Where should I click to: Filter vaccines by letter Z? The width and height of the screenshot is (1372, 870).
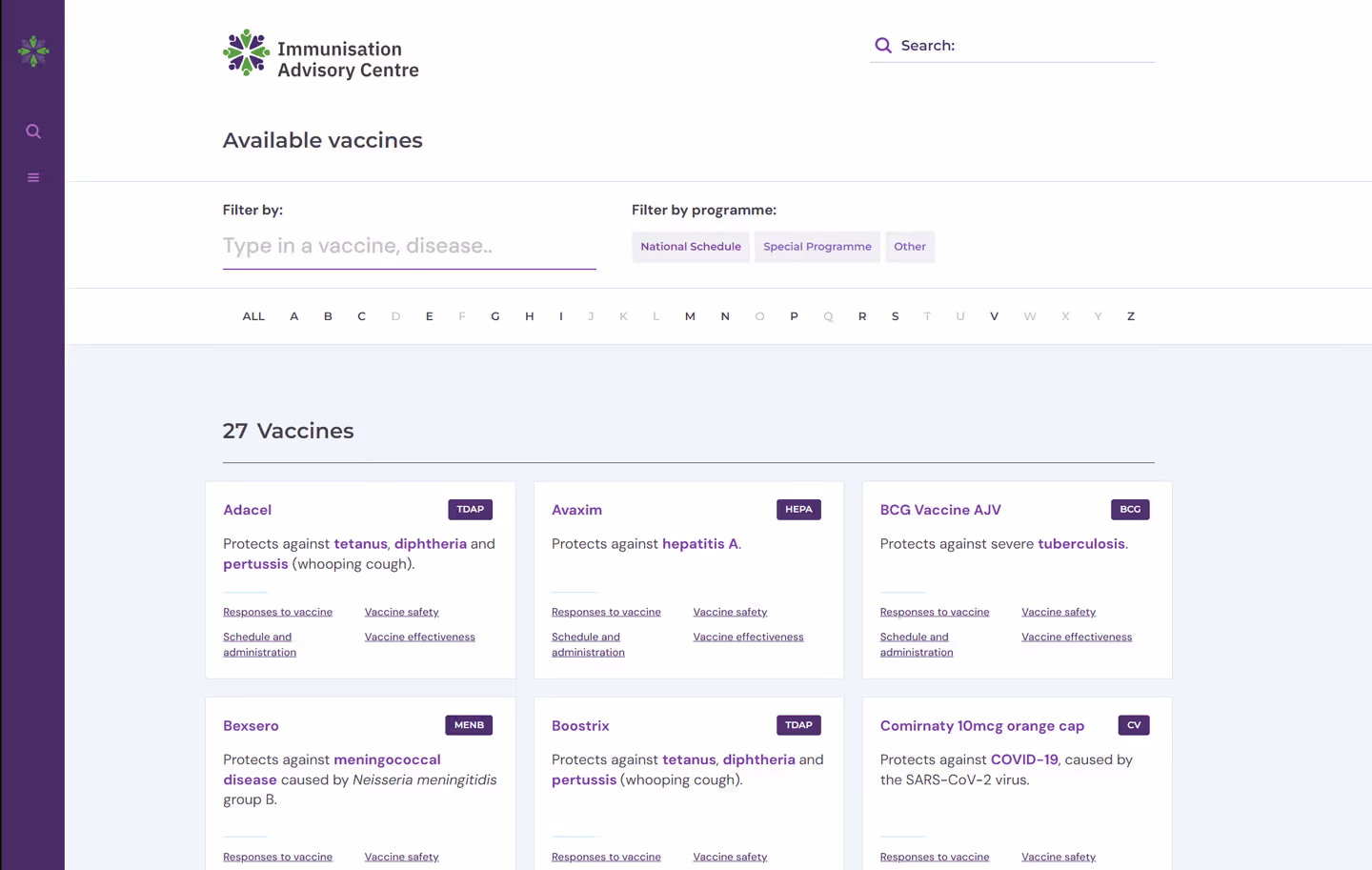(1131, 316)
